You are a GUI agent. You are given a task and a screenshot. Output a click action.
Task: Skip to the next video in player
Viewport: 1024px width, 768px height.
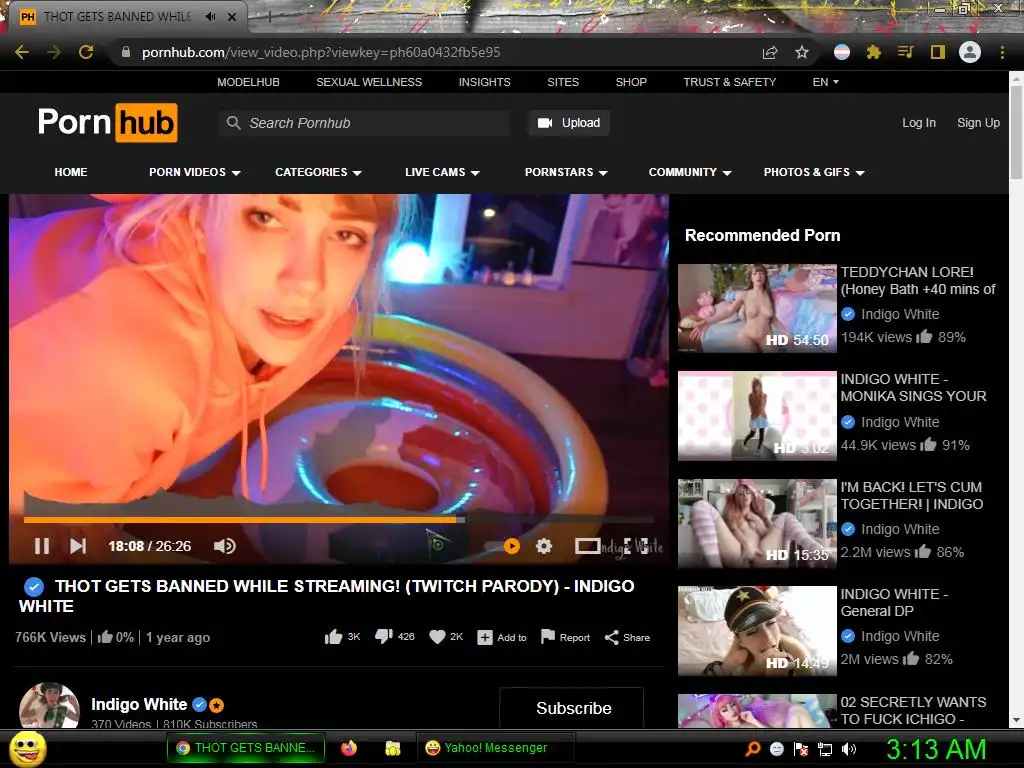78,546
